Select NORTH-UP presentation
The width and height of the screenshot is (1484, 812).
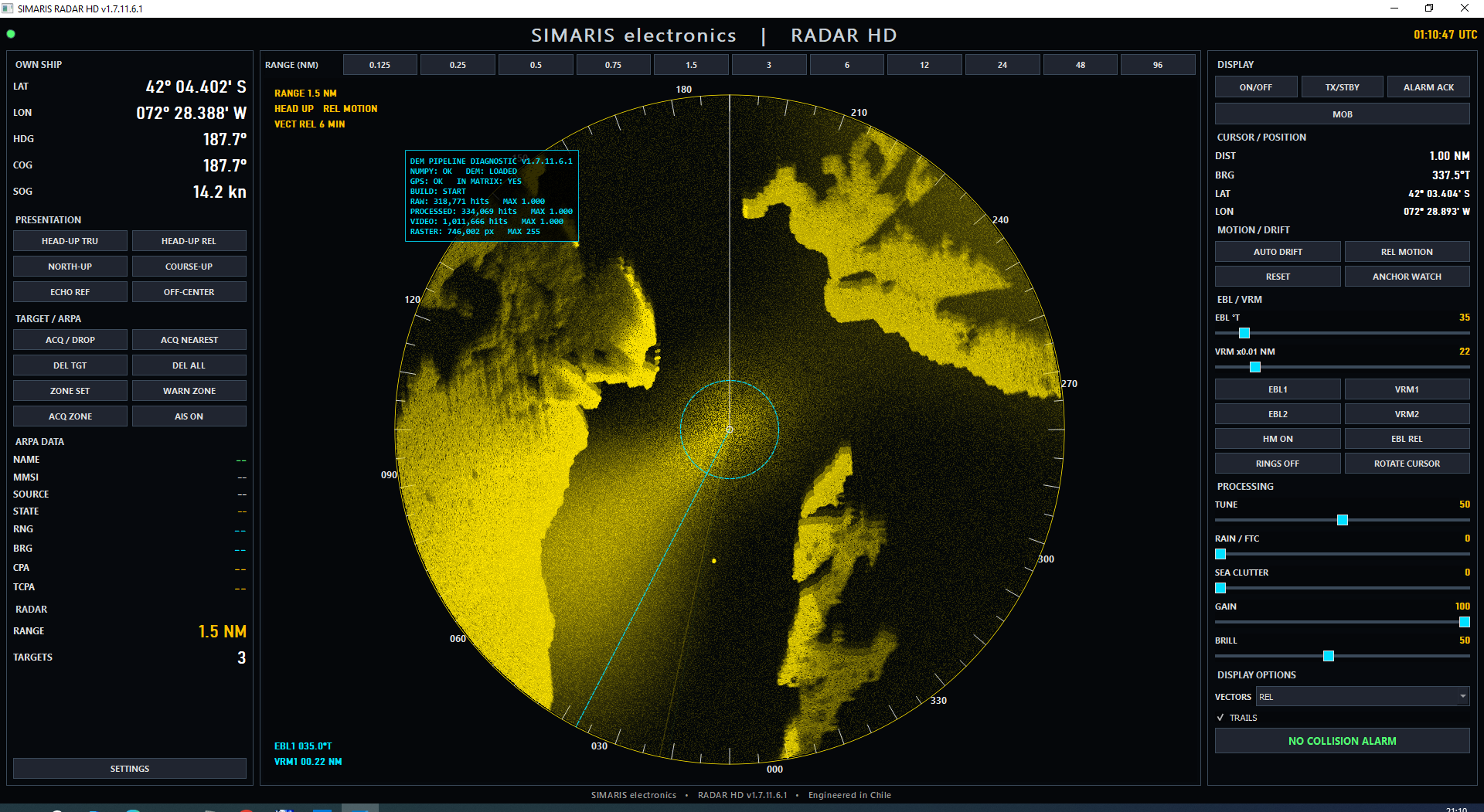point(70,267)
